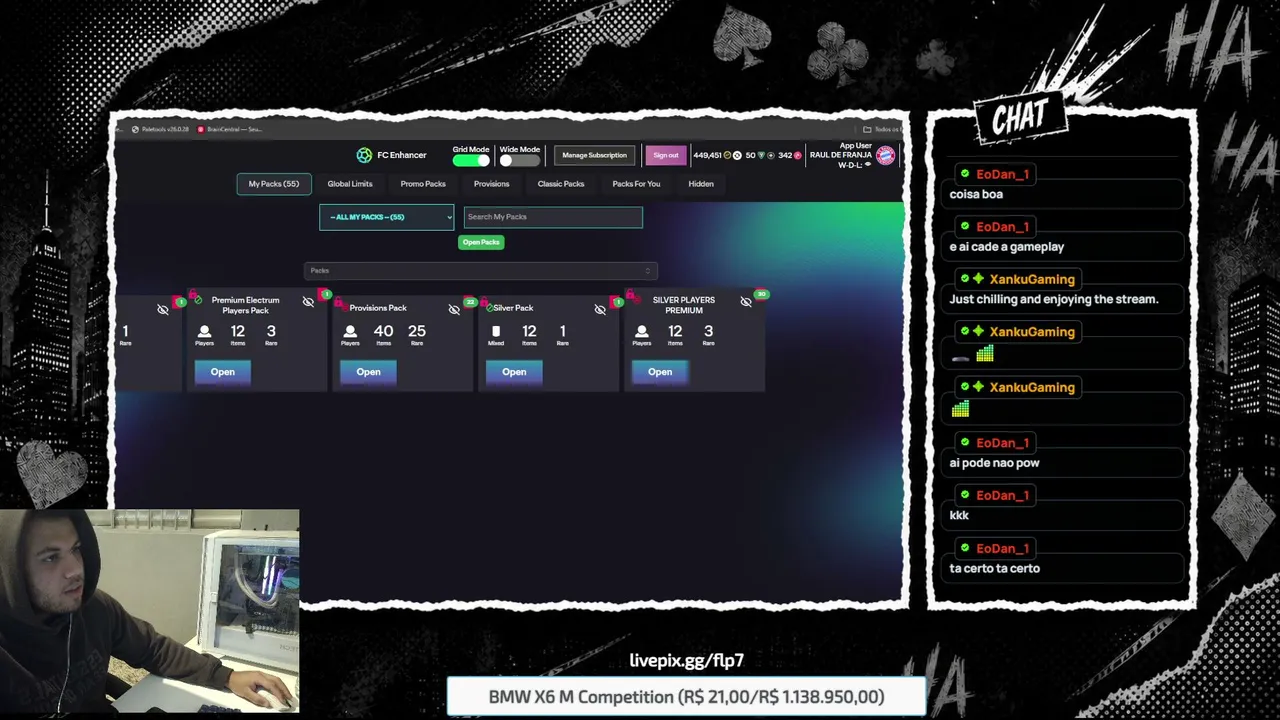Click the "kkk" chat message
This screenshot has height=720, width=1280.
tap(959, 515)
